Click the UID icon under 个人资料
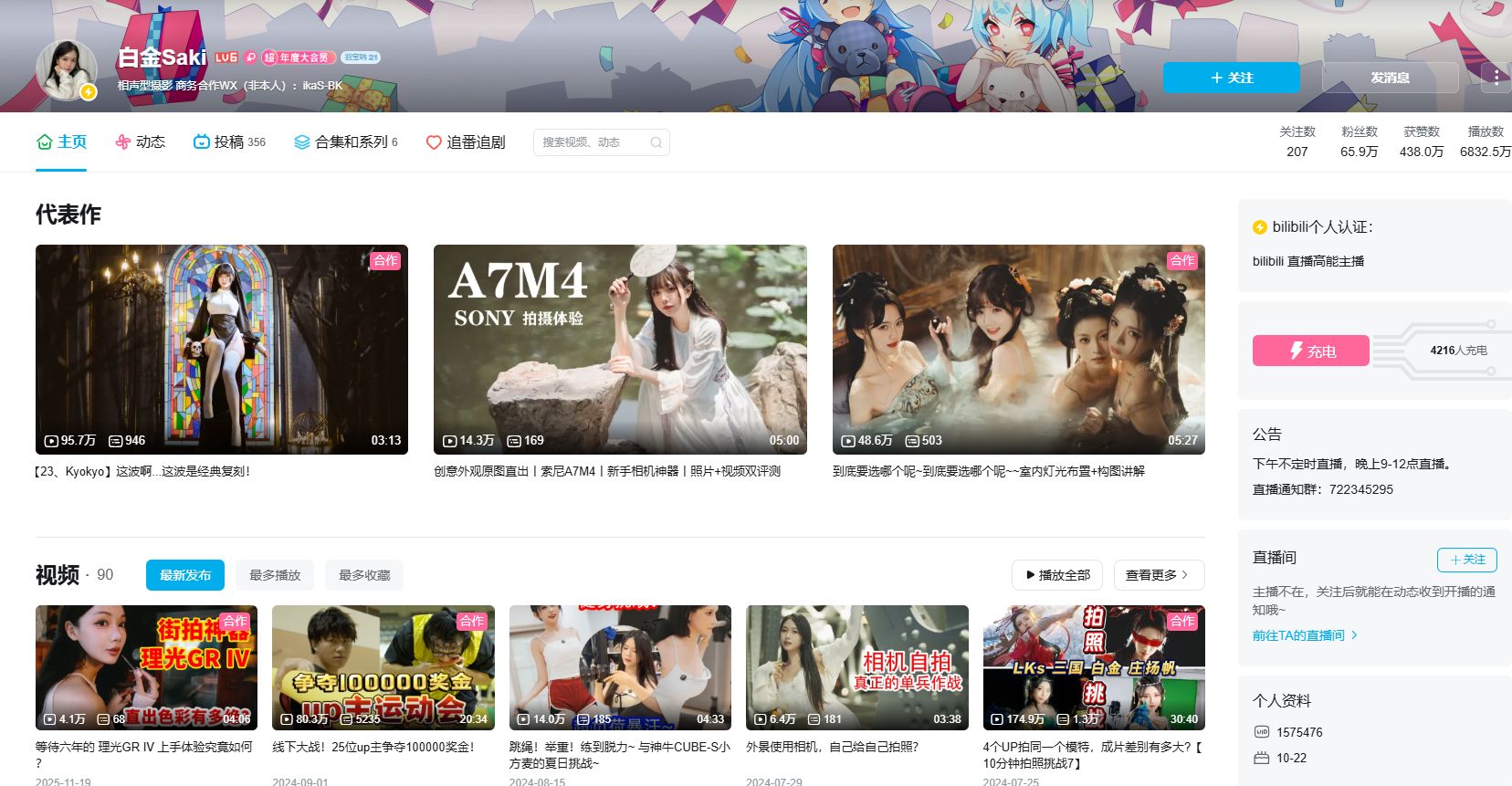Viewport: 1512px width, 786px height. pyautogui.click(x=1262, y=732)
